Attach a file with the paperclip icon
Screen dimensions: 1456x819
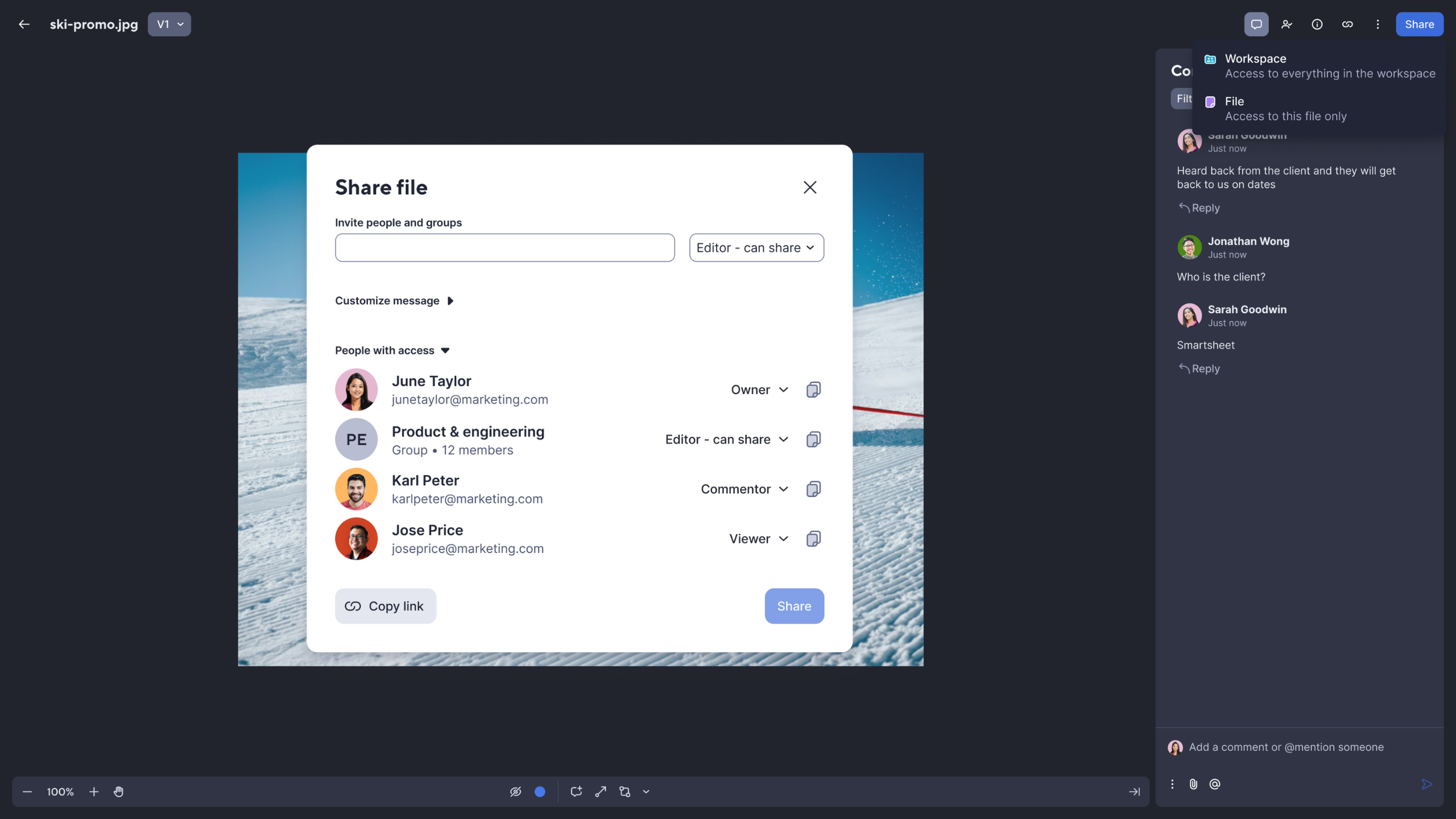1193,784
